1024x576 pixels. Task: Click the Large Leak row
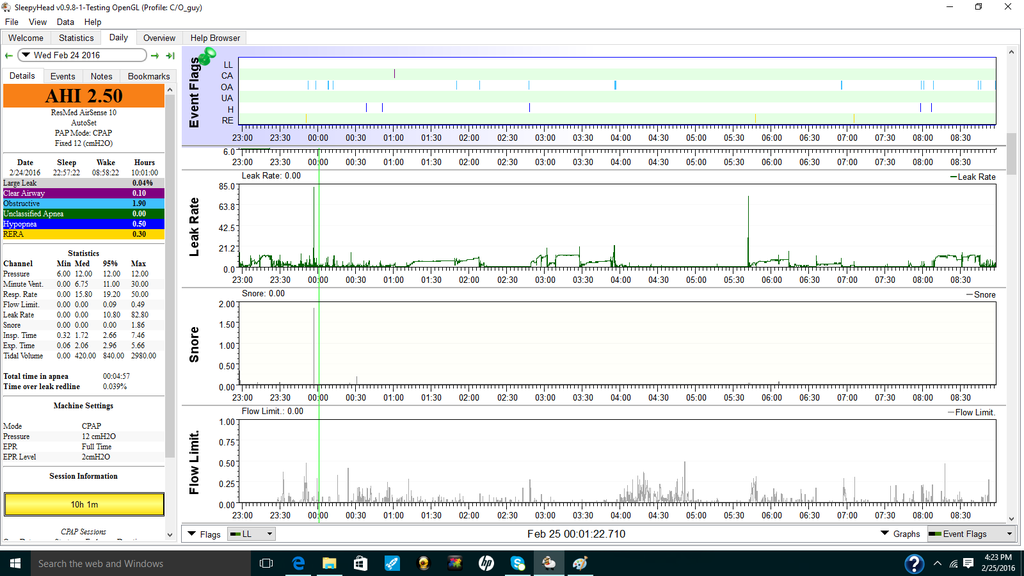click(x=84, y=183)
